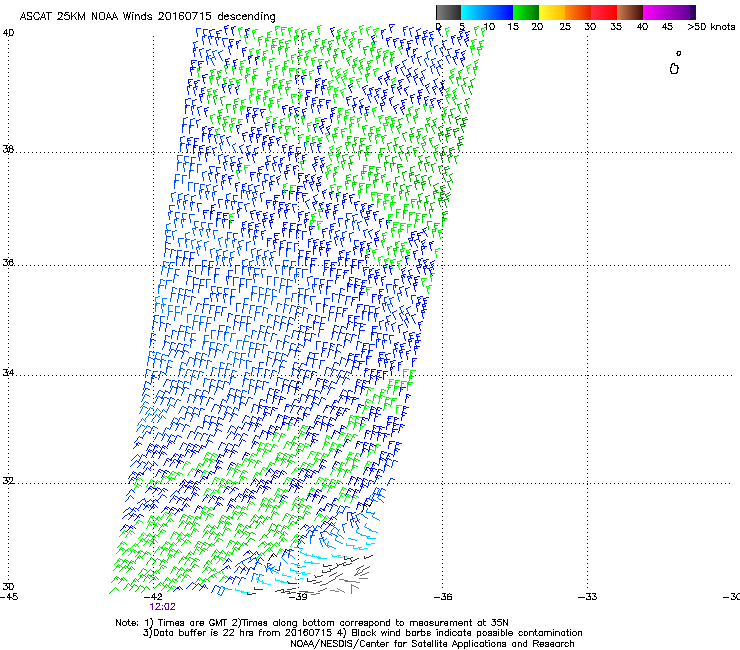Click latitude label '36'

[x=8, y=262]
